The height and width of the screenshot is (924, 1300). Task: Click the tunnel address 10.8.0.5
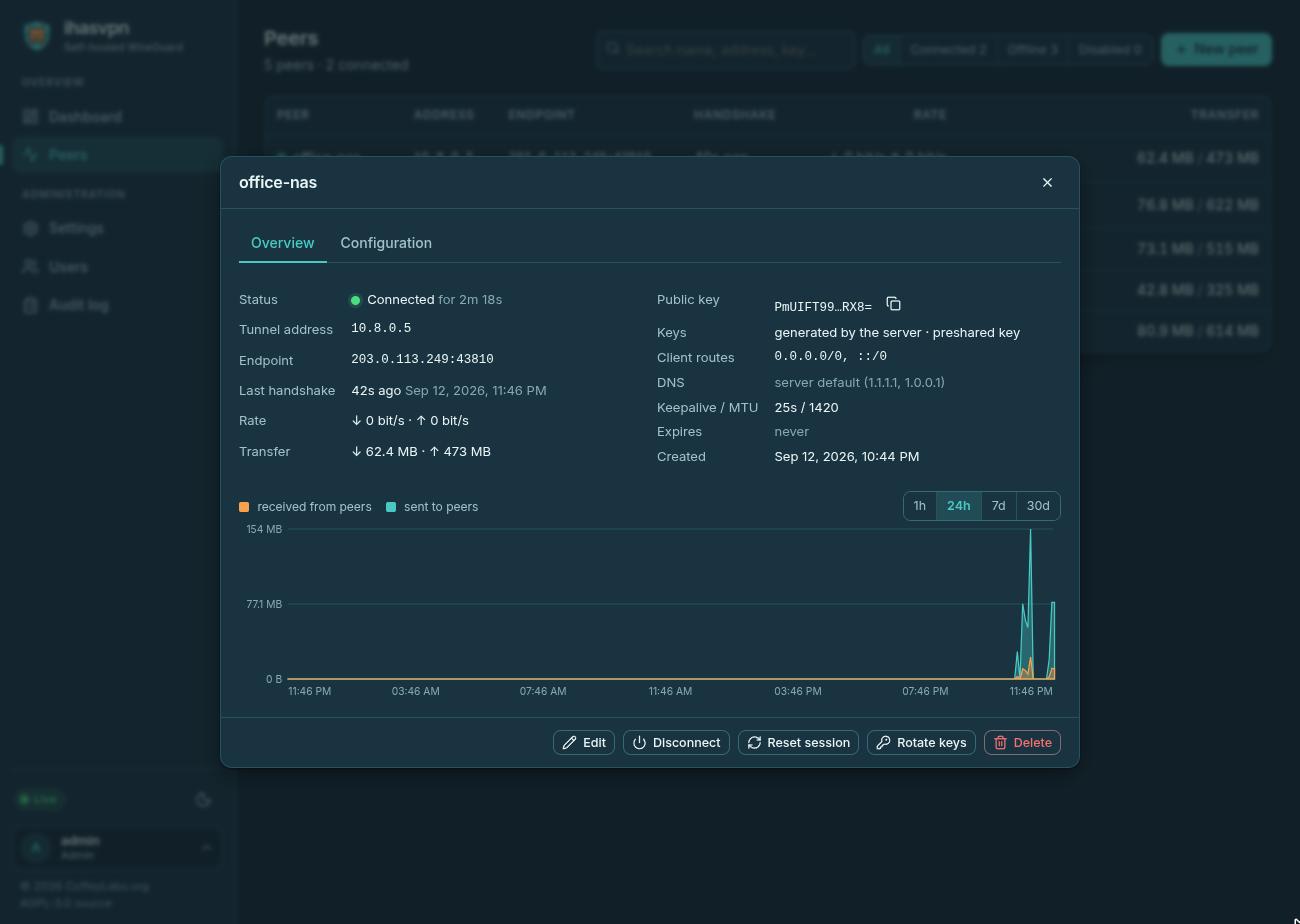click(x=381, y=328)
